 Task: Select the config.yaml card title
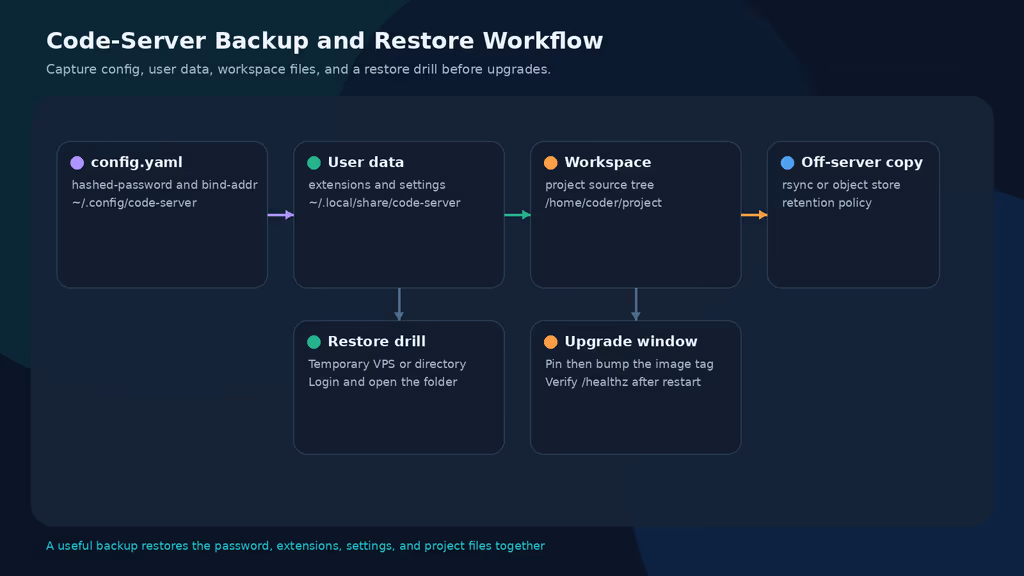(136, 163)
